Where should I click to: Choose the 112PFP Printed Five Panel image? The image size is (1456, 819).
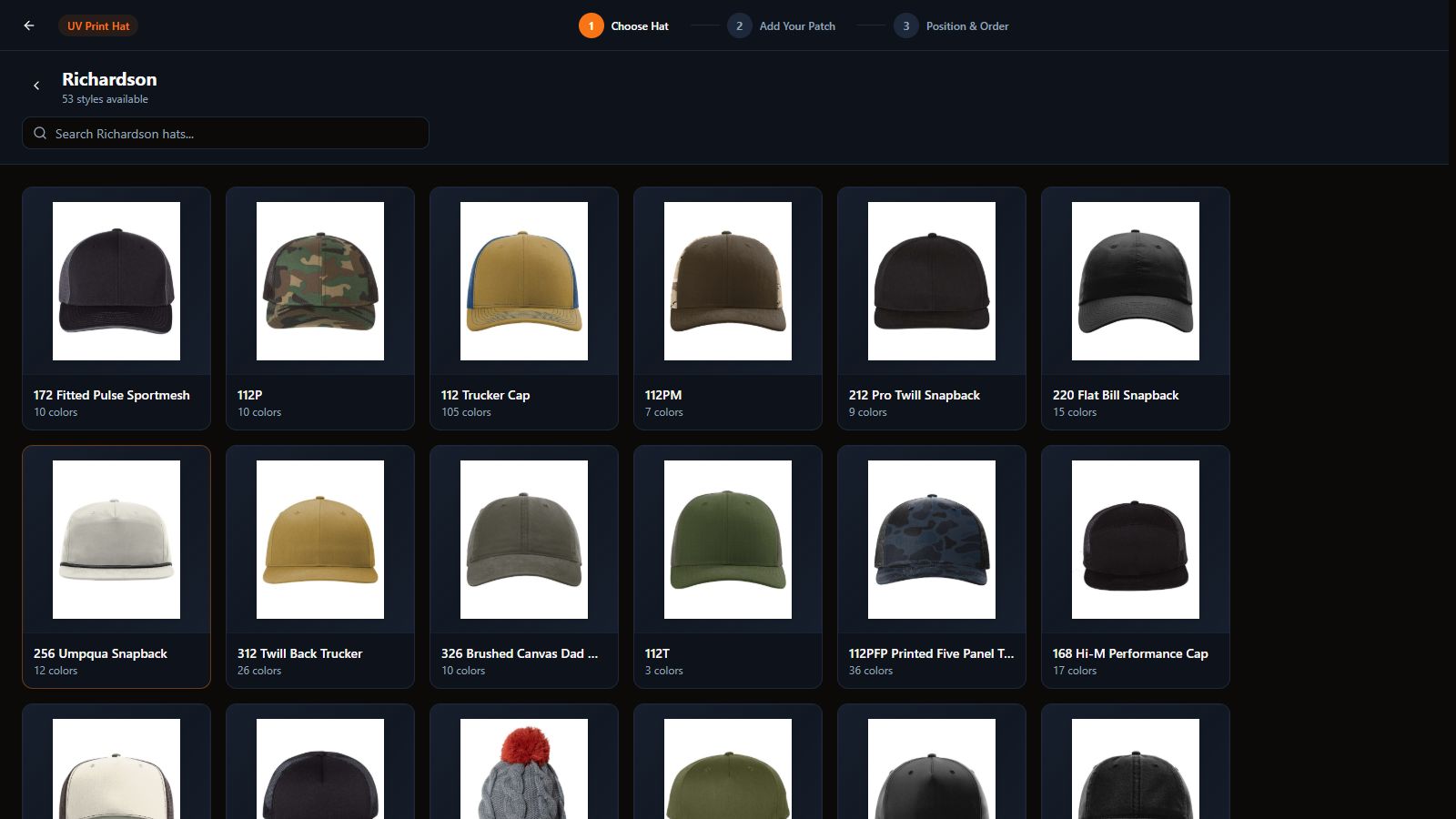932,540
